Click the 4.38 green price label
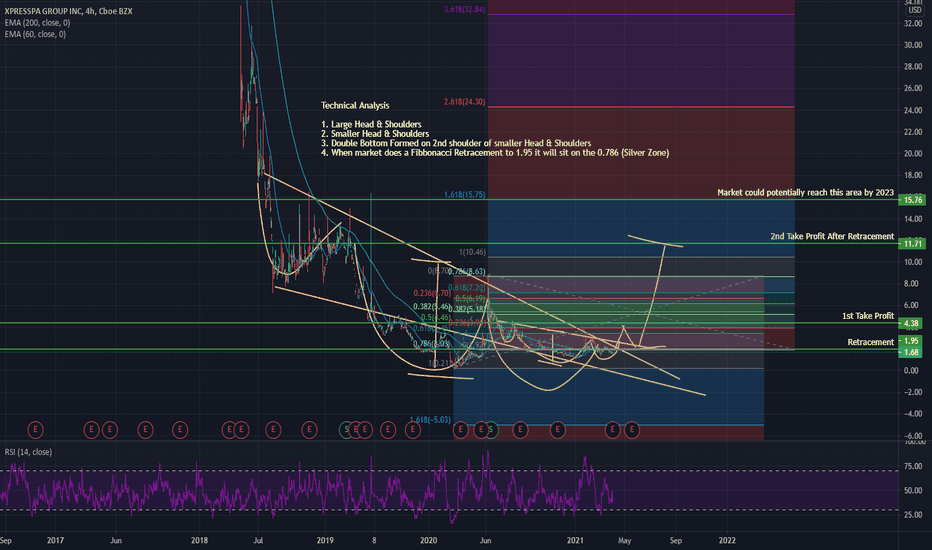 912,323
